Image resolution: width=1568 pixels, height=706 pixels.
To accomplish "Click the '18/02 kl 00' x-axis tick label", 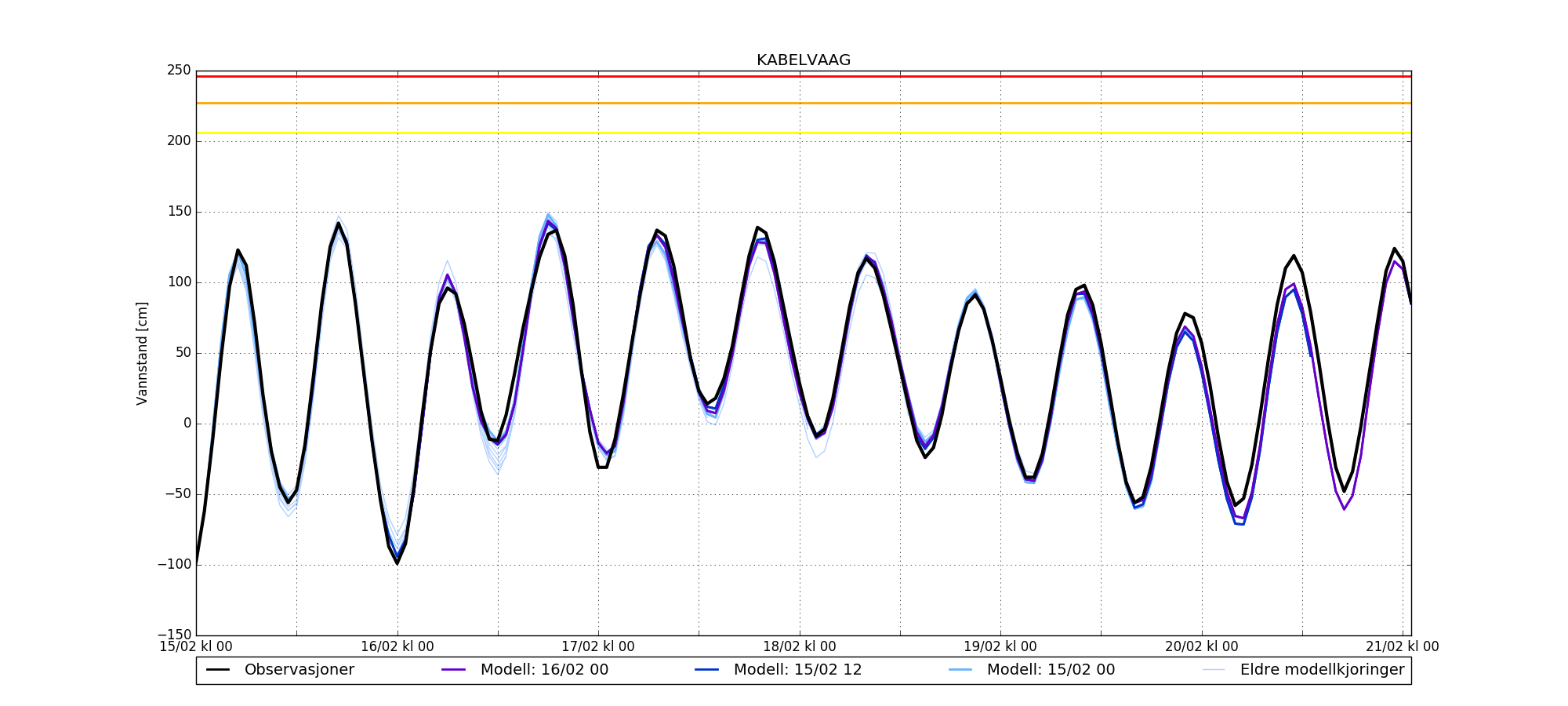I will (x=799, y=647).
